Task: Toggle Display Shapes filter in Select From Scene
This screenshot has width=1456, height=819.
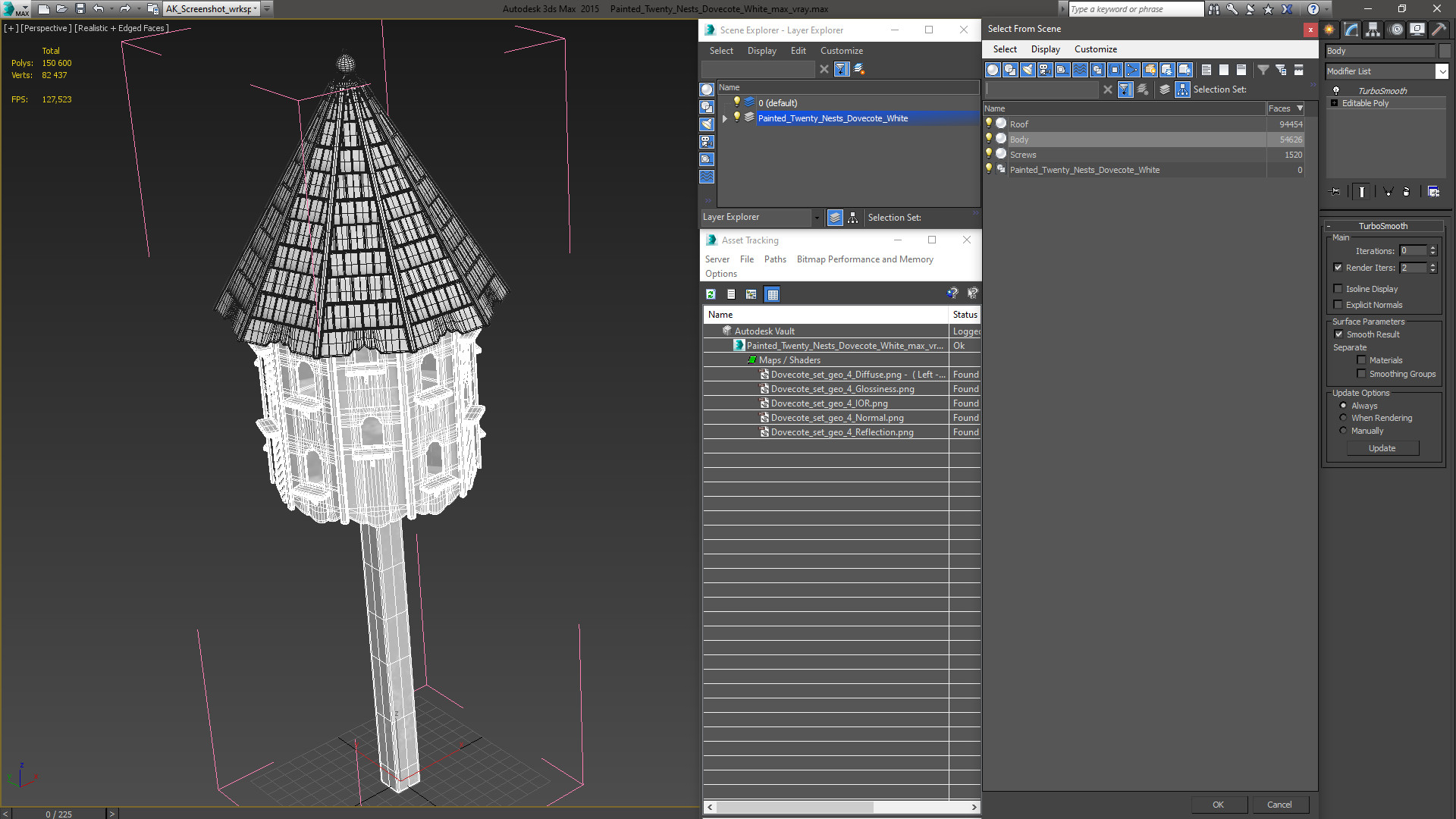Action: (1010, 70)
